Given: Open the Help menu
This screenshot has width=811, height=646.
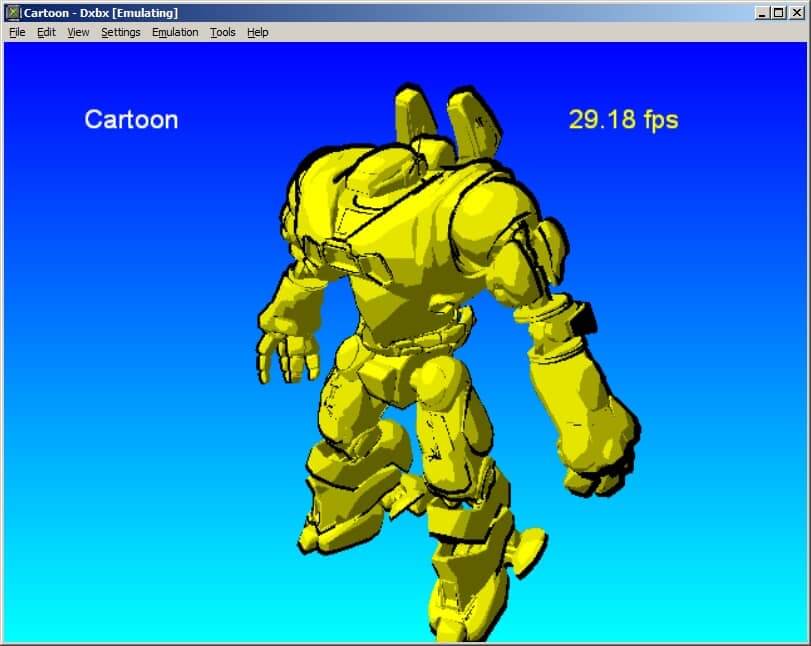Looking at the screenshot, I should (258, 32).
